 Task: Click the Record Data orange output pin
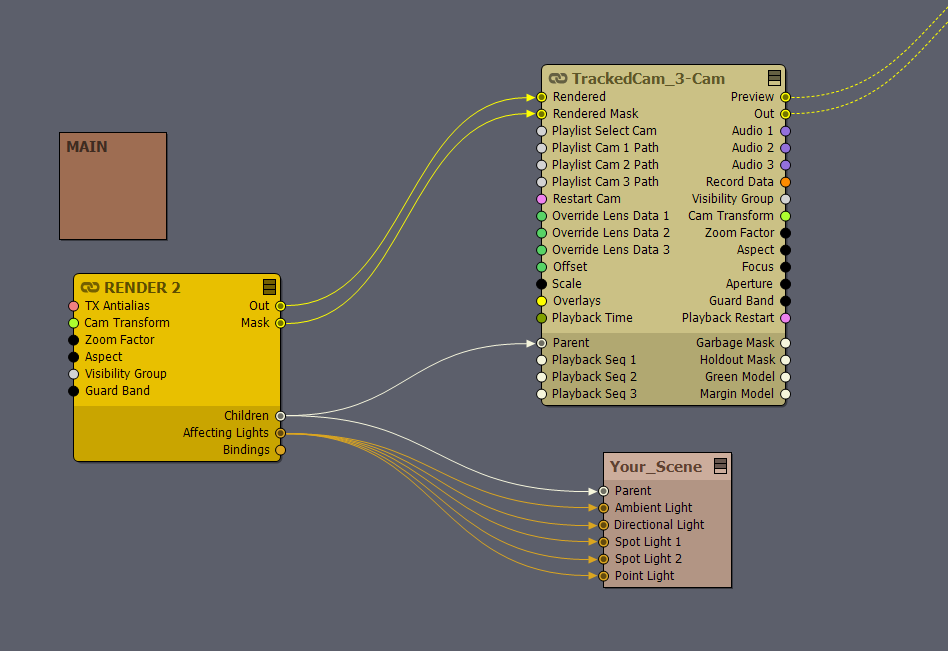point(785,182)
